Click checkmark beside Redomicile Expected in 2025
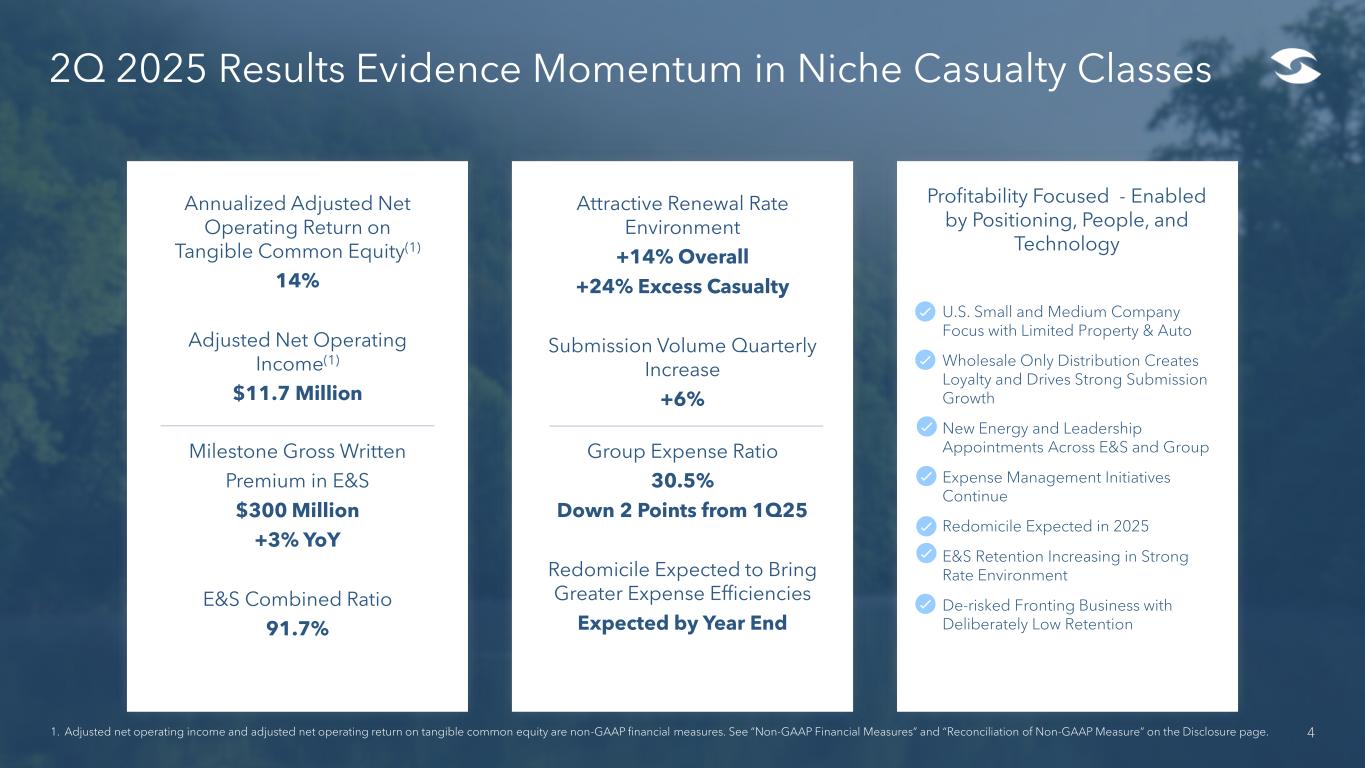The image size is (1365, 768). (x=926, y=526)
